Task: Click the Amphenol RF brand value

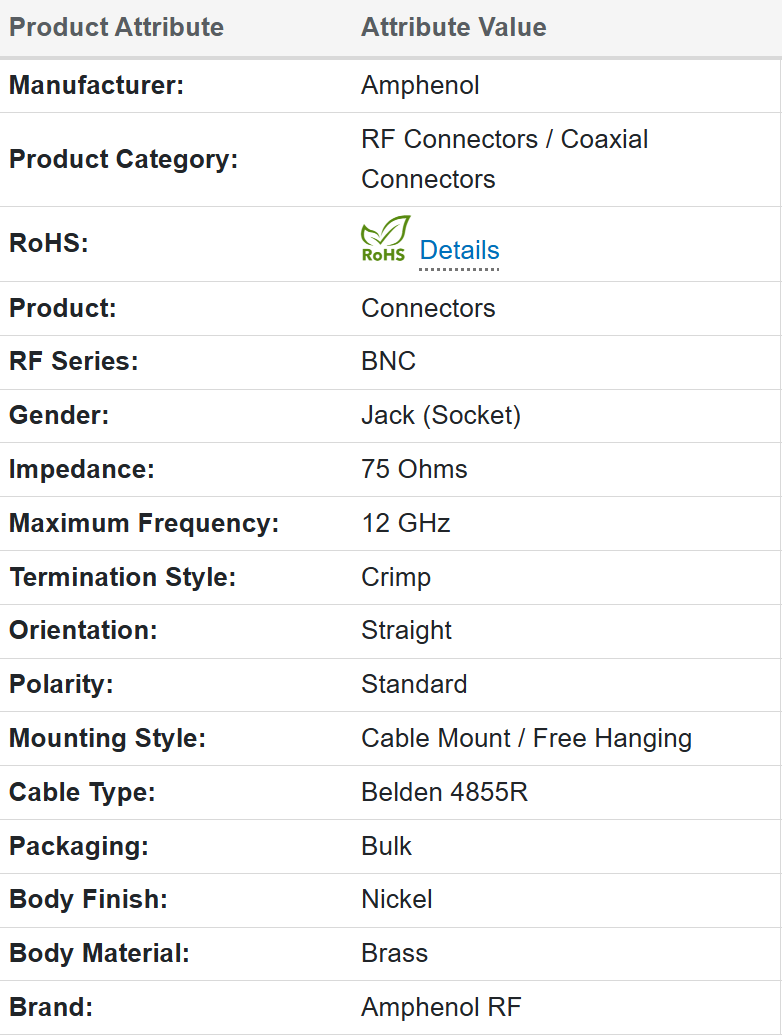Action: pyautogui.click(x=441, y=1008)
